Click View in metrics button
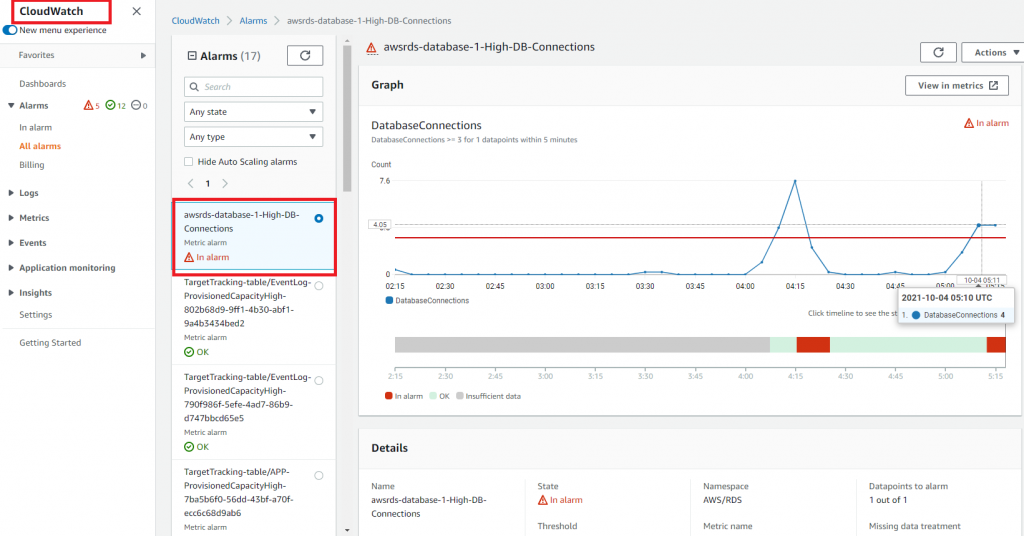Image resolution: width=1024 pixels, height=536 pixels. point(957,86)
